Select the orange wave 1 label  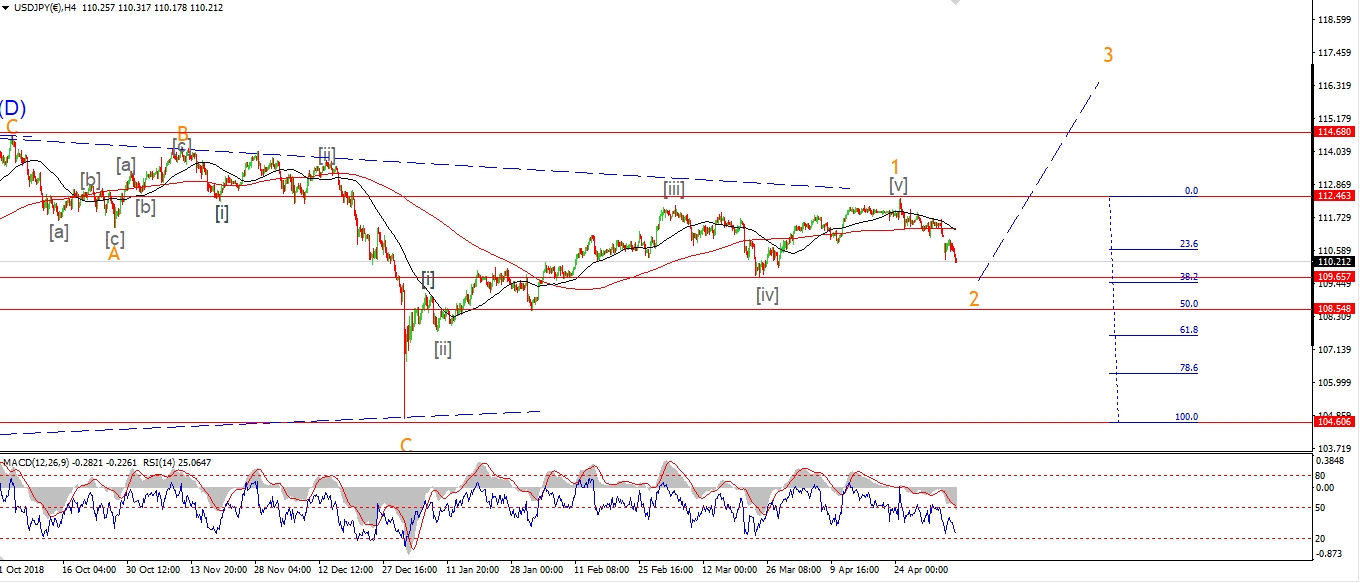pos(896,166)
